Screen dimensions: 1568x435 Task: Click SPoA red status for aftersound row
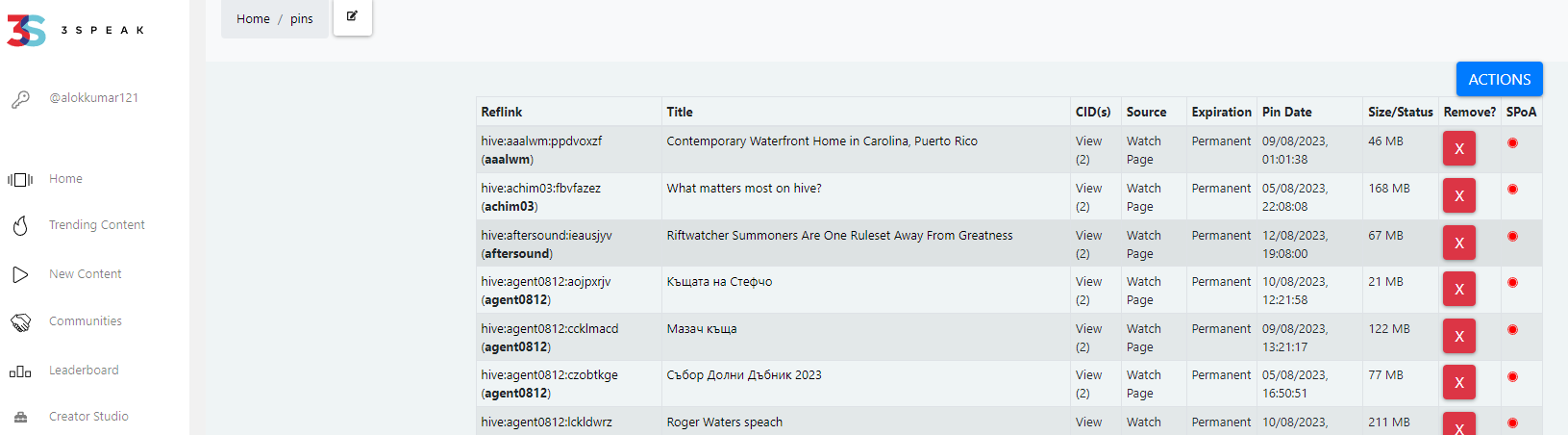1512,237
